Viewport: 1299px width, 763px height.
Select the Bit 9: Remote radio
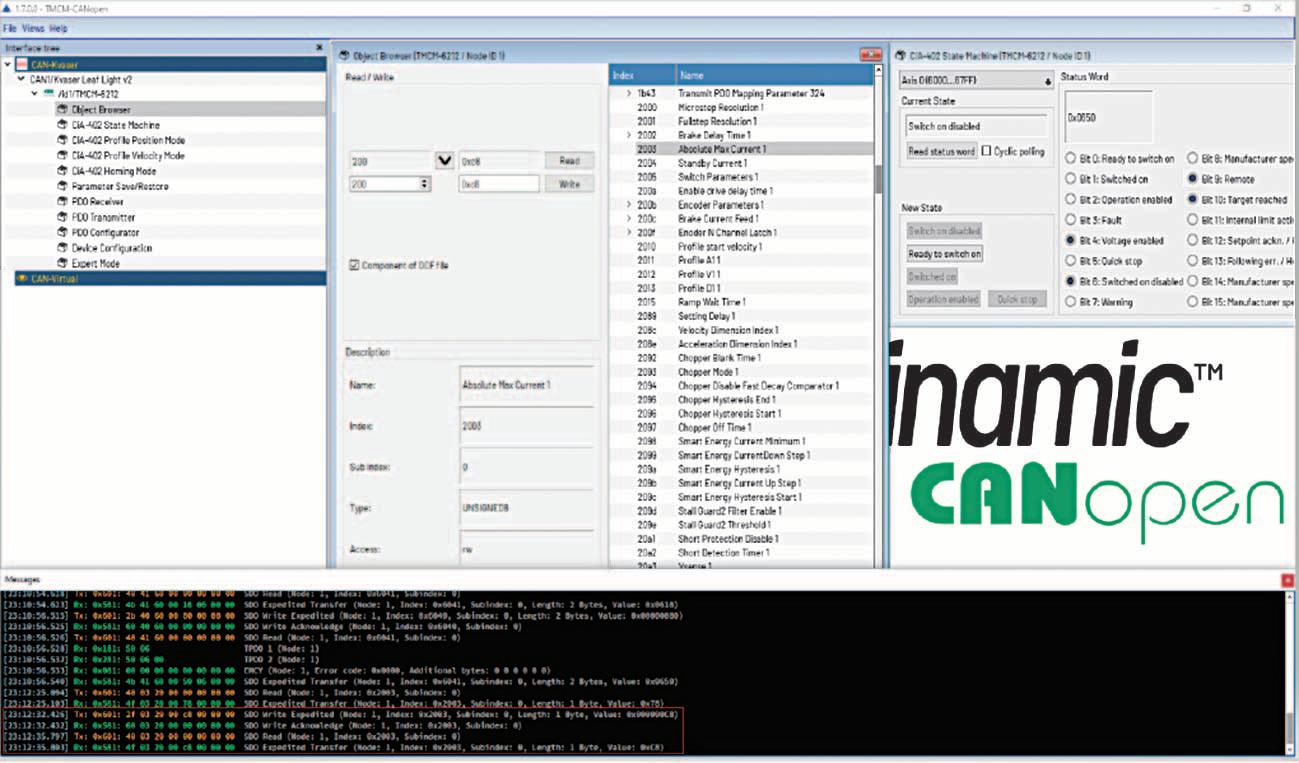click(x=1193, y=180)
